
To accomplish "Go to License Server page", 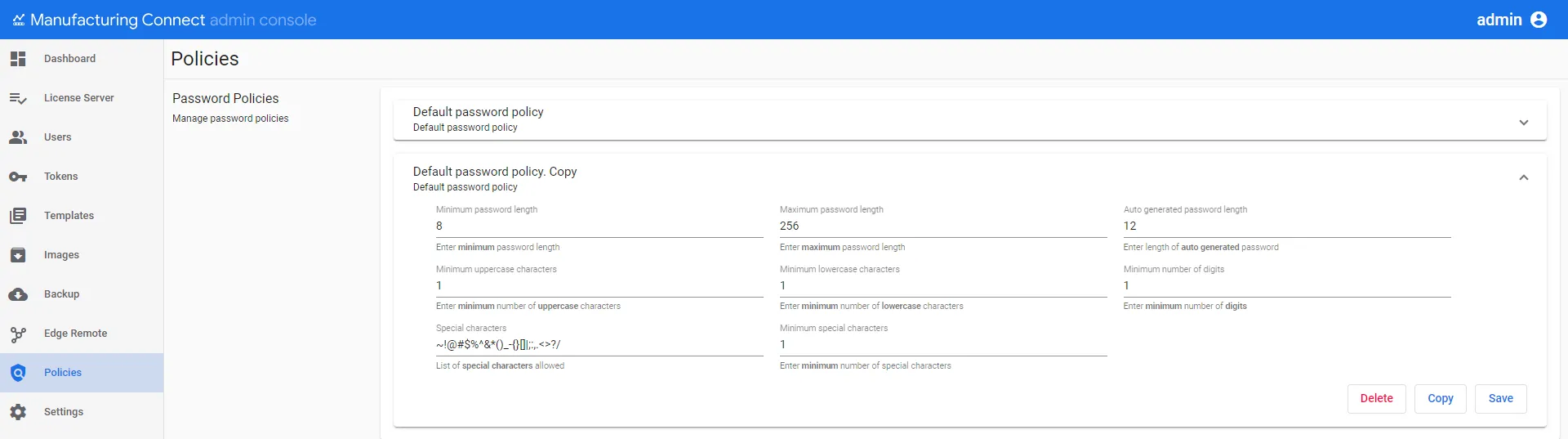I will [82, 98].
